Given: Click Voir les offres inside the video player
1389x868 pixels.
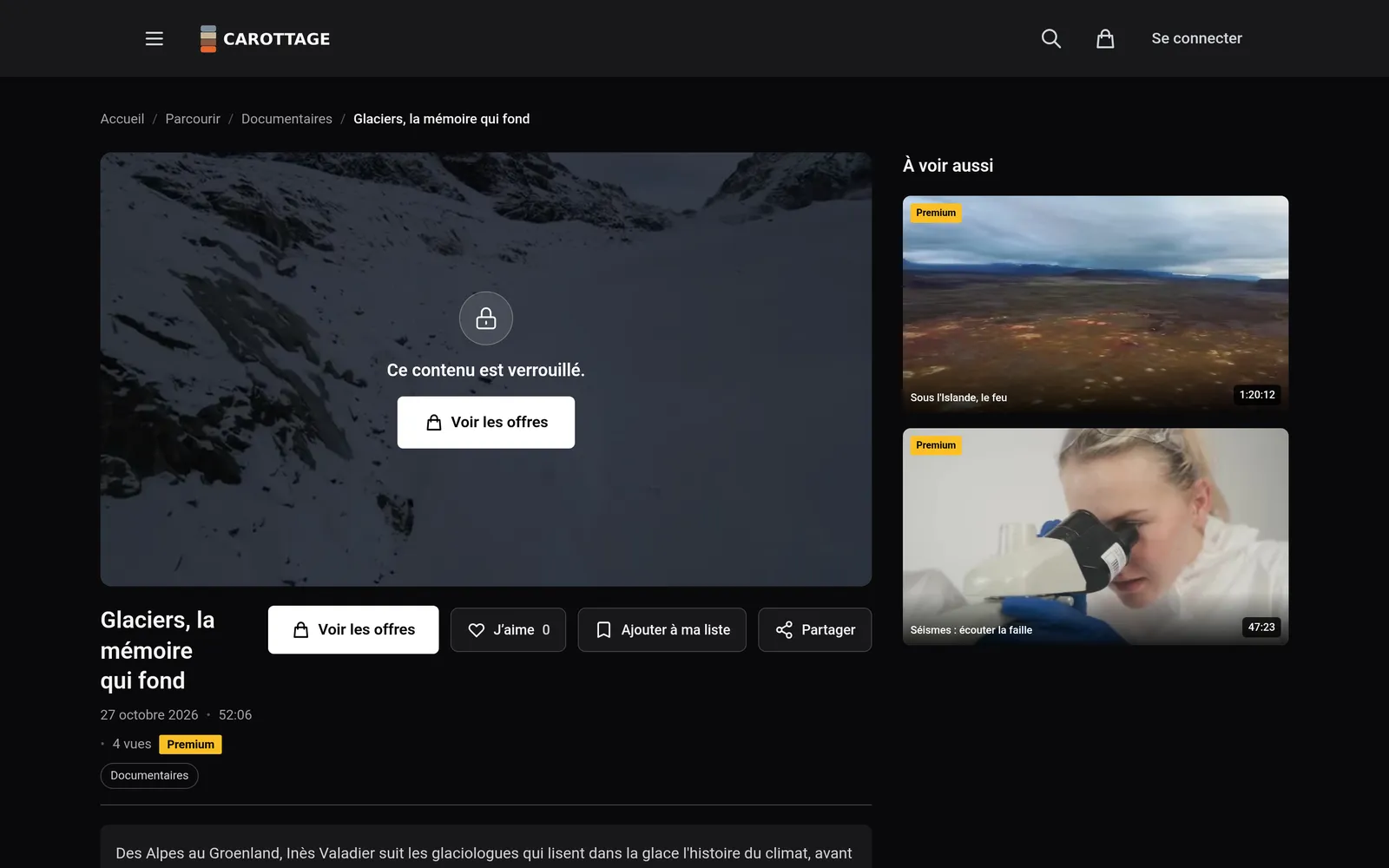Looking at the screenshot, I should pyautogui.click(x=486, y=423).
